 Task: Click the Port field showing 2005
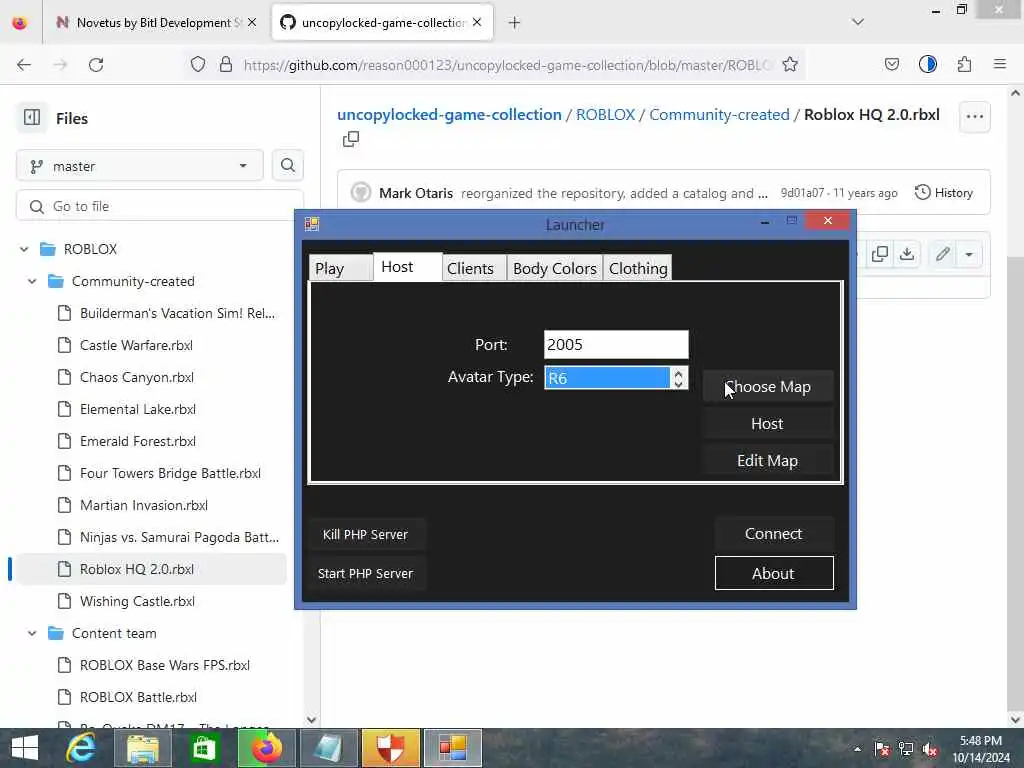click(616, 344)
